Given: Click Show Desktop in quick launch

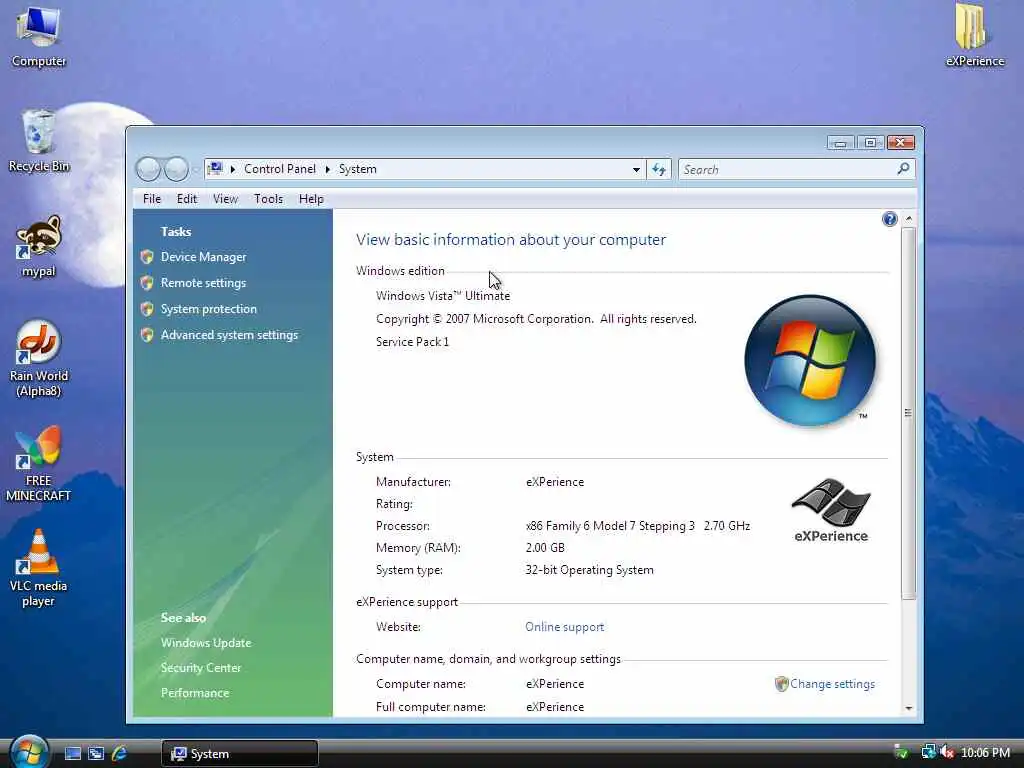Looking at the screenshot, I should [x=72, y=754].
